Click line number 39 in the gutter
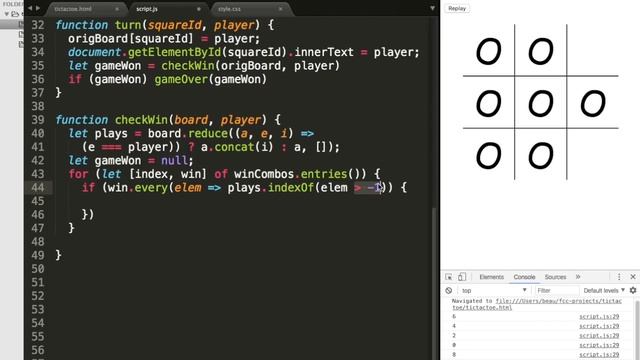640x360 pixels. point(38,120)
